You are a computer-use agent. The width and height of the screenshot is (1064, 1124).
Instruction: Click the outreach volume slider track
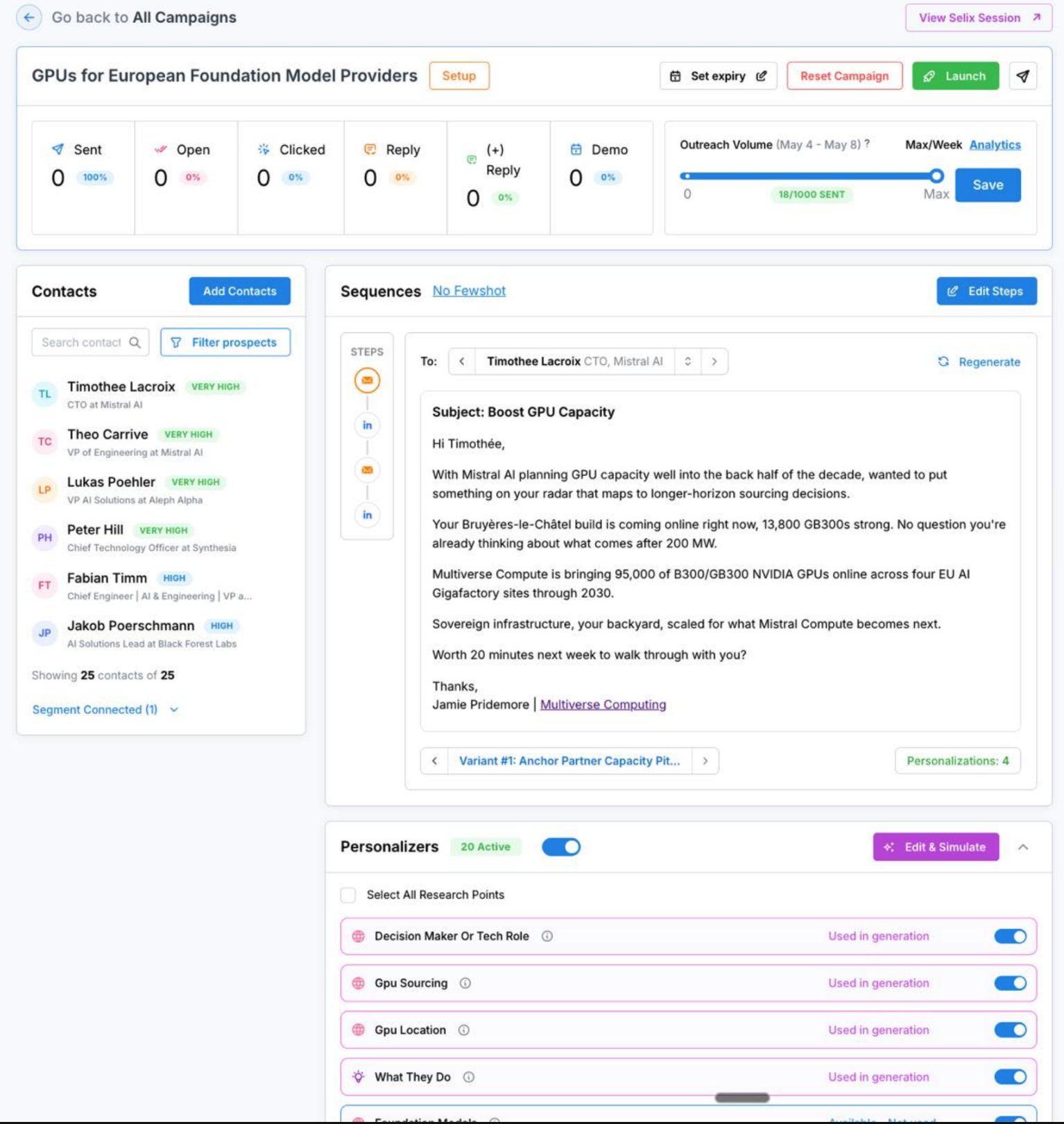[x=810, y=176]
